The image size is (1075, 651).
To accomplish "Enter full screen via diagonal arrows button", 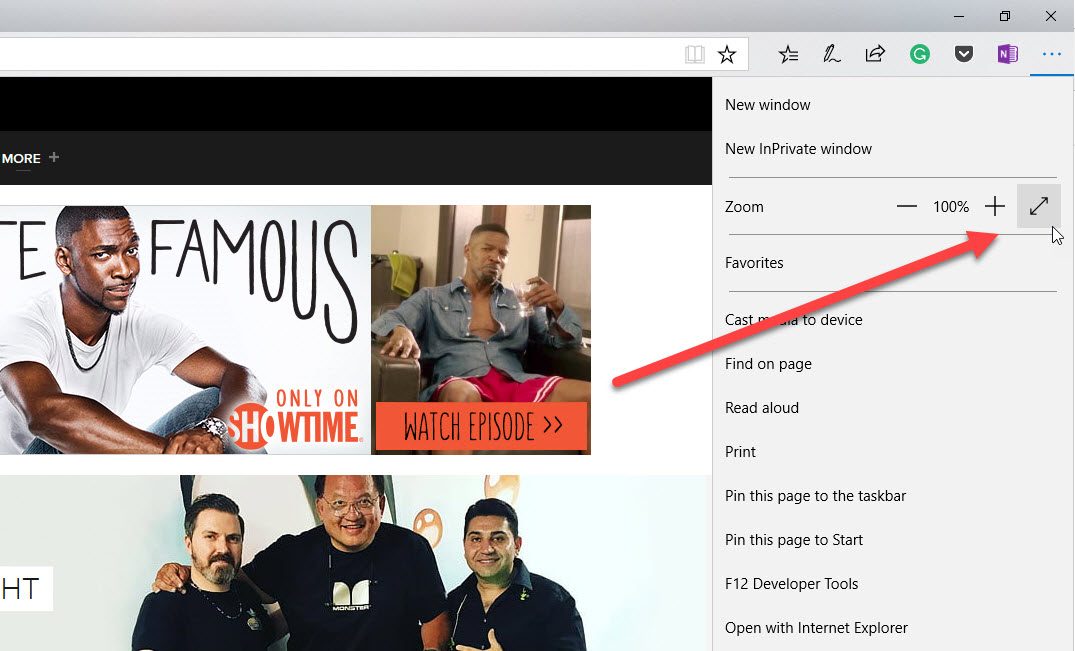I will [1039, 206].
